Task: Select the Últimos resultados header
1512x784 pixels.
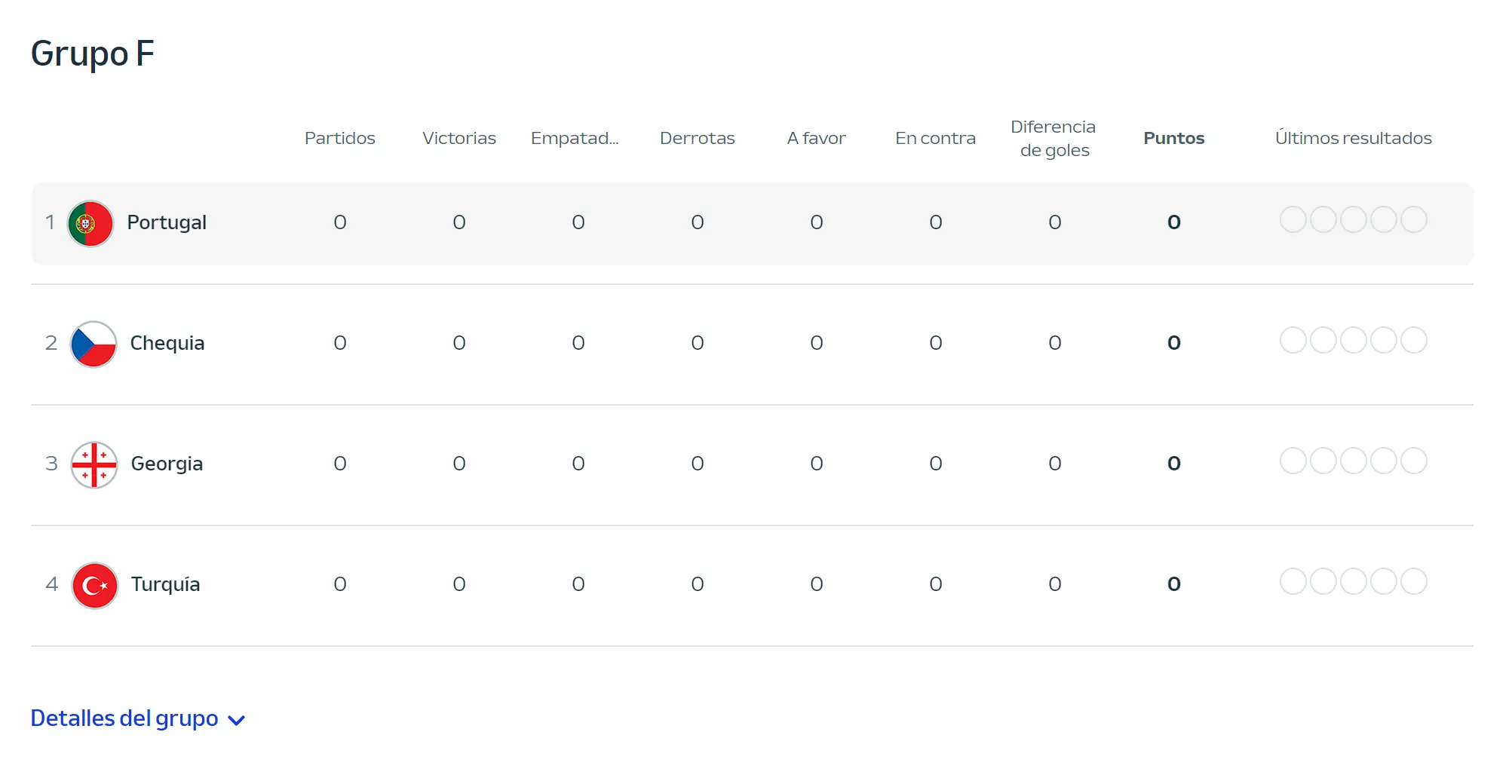Action: tap(1354, 138)
